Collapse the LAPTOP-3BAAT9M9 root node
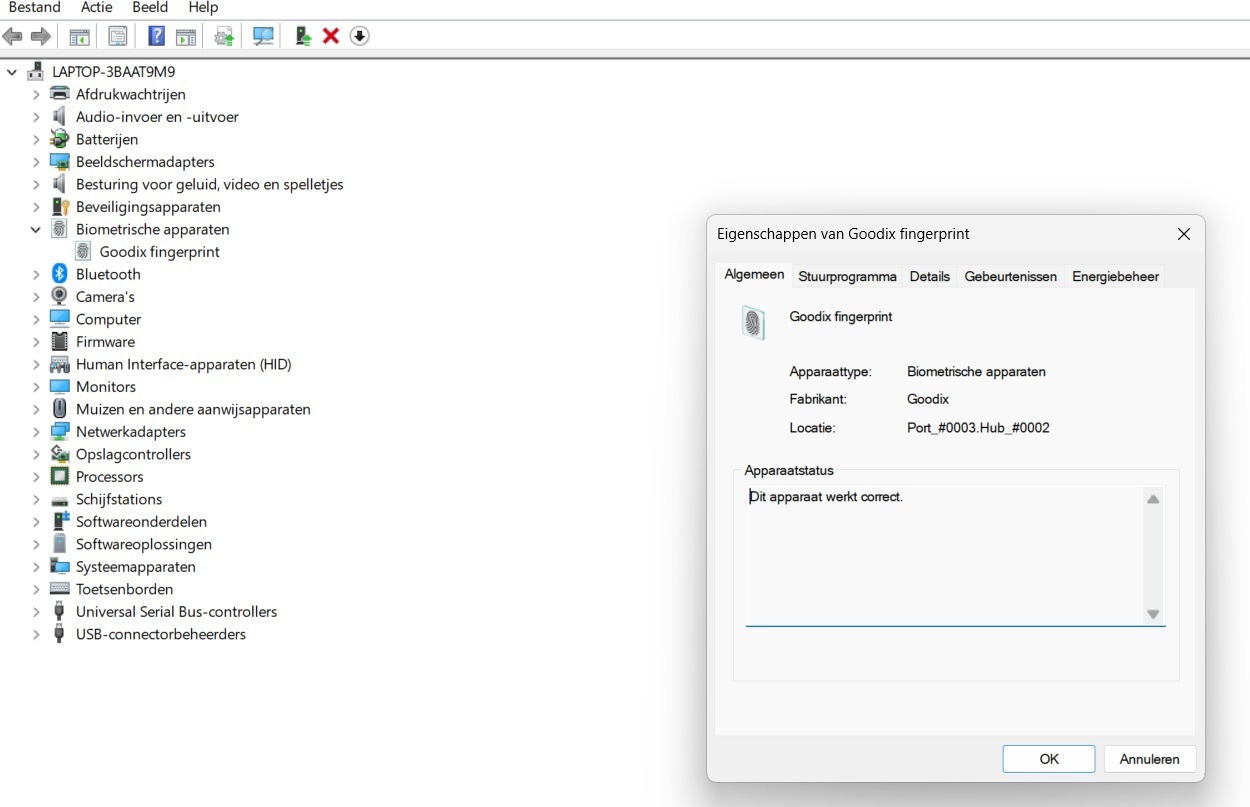Viewport: 1250px width, 807px height. point(12,72)
